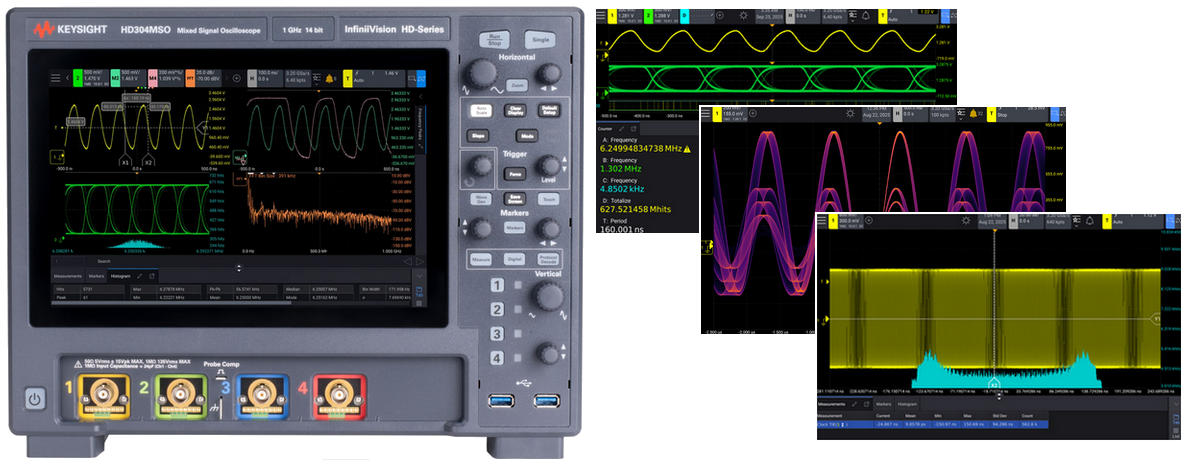Screen dimensions: 1184x464
Task: Switch to the Measurements tab on the oscilloscope display
Action: click(68, 277)
